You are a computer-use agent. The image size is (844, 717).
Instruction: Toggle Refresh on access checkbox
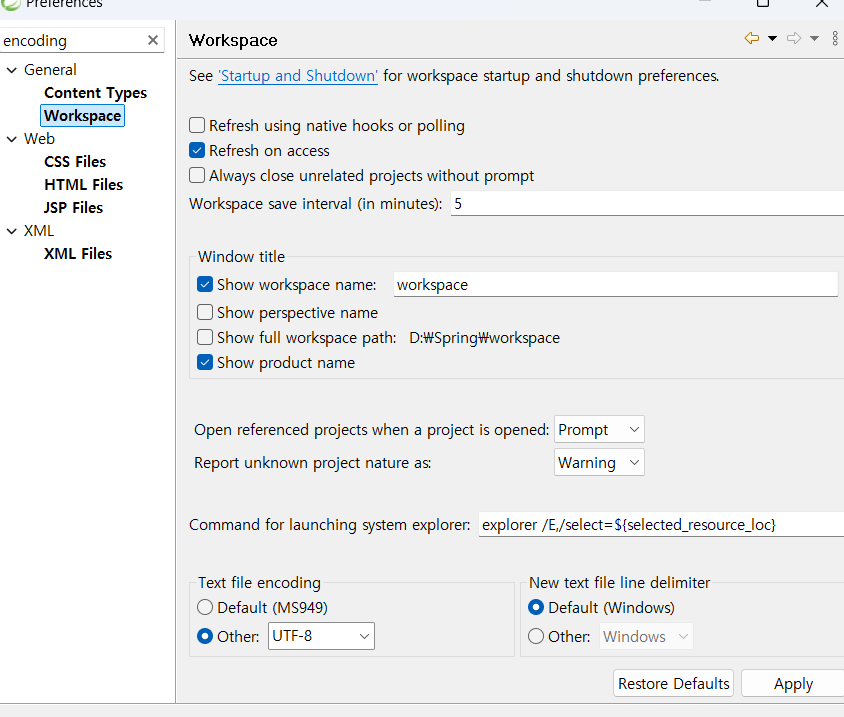click(197, 150)
